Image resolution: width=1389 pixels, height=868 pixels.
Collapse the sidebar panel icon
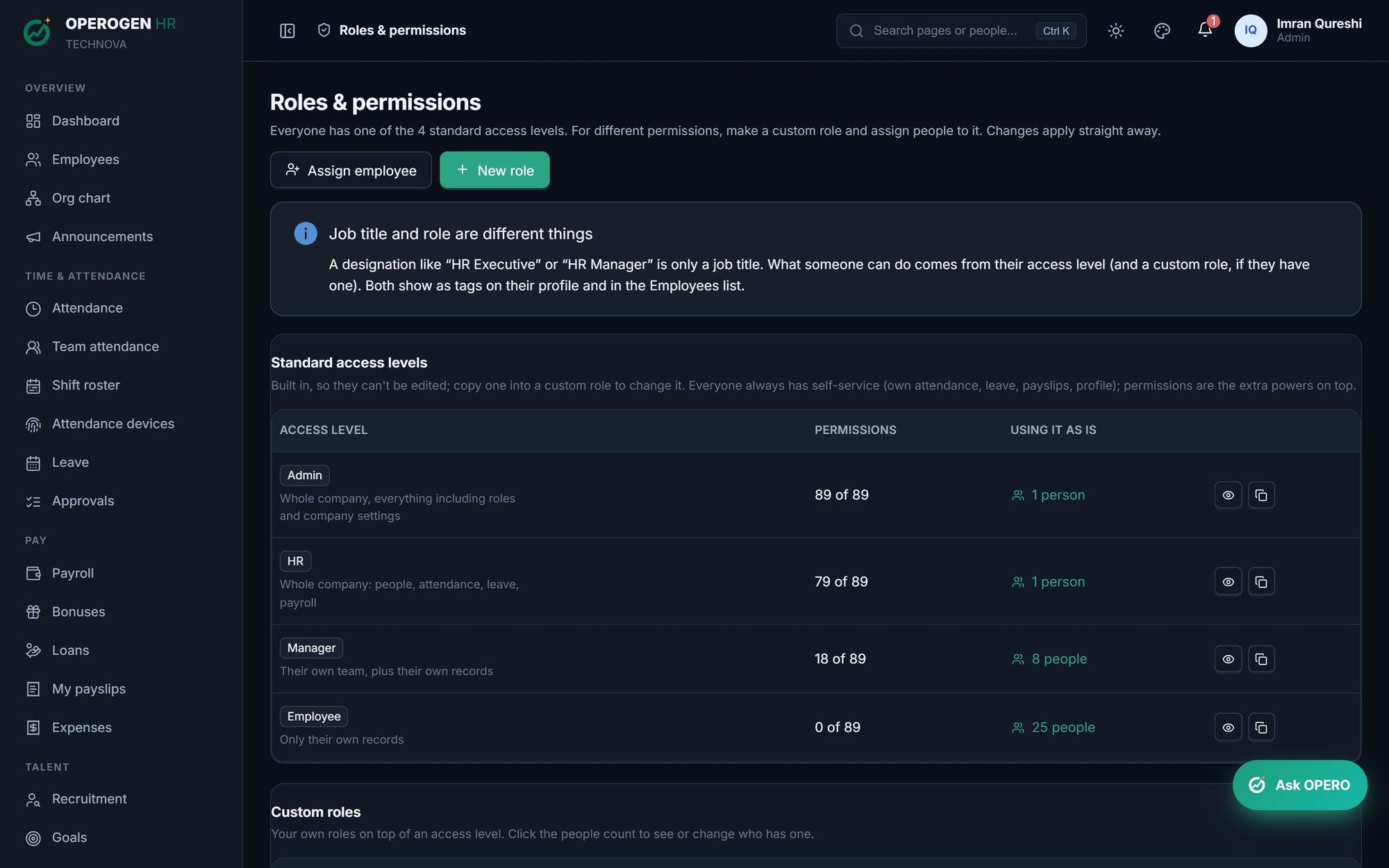(287, 31)
